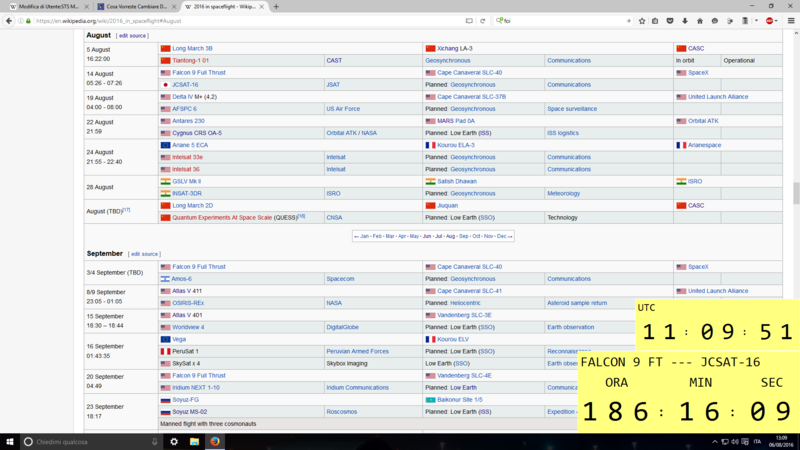Screen dimensions: 800x450
Task: Click the UTC clock widget showing 11:09:51
Action: point(718,324)
